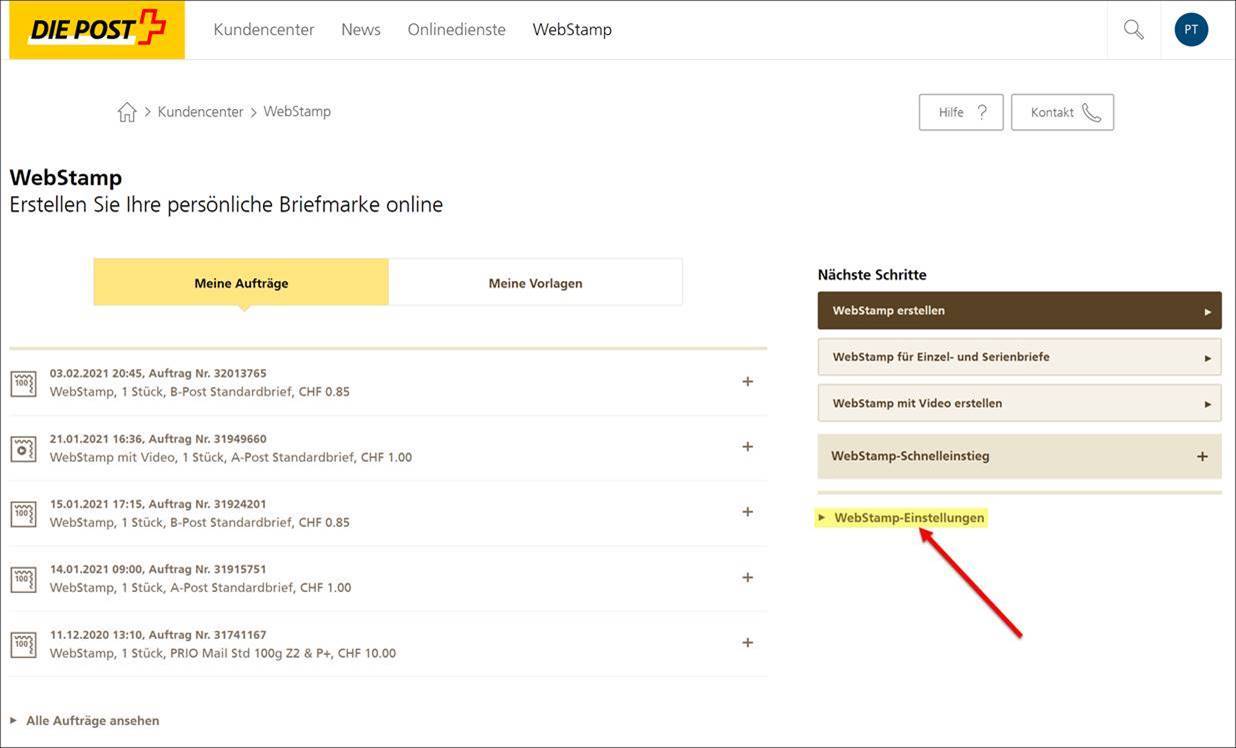Expand order Nr. 31949660 with plus
This screenshot has height=748, width=1236.
tap(747, 446)
